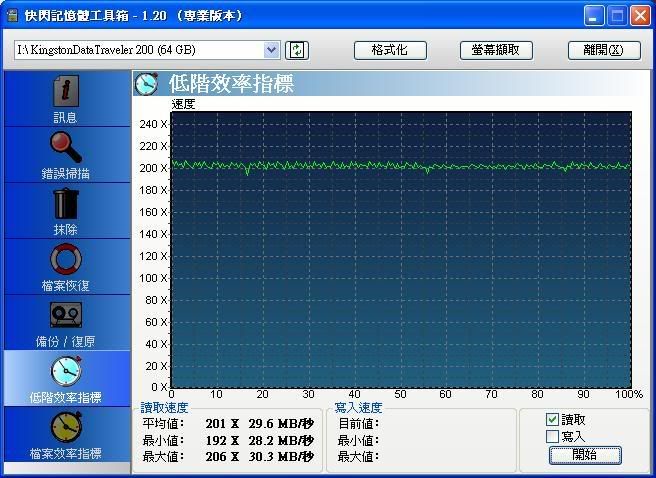Uncheck the 讀取 read checkbox
Viewport: 656px width, 478px height.
pyautogui.click(x=552, y=419)
